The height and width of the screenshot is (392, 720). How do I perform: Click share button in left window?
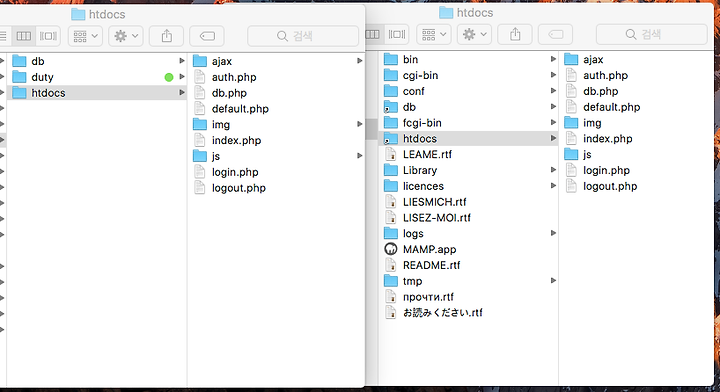[167, 36]
